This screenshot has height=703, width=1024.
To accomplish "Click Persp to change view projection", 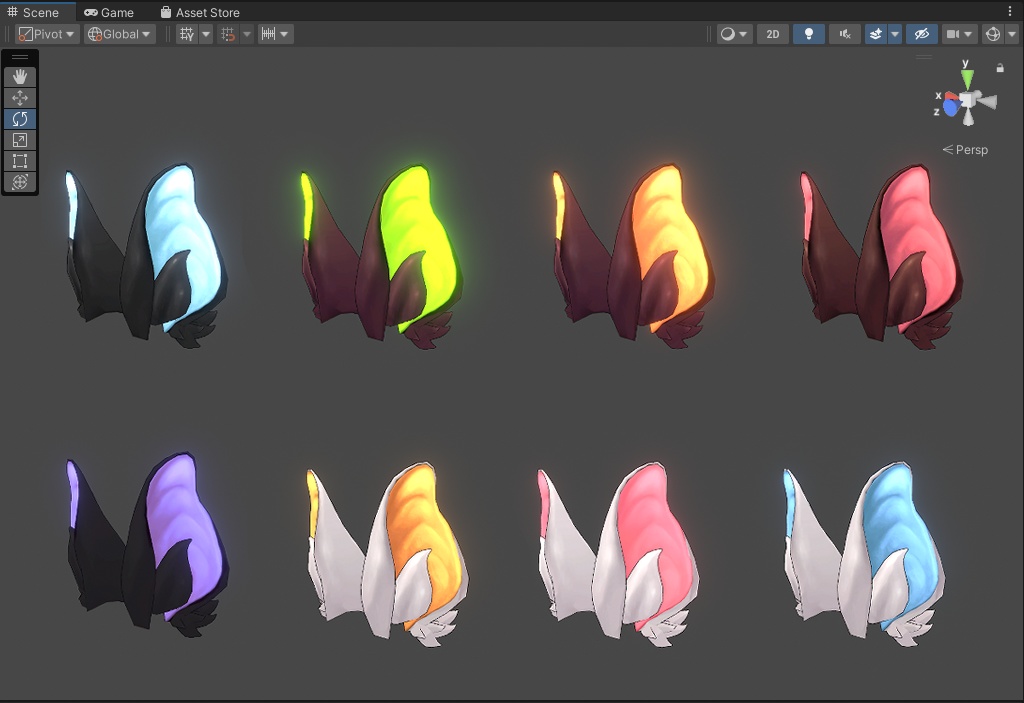I will [x=969, y=149].
